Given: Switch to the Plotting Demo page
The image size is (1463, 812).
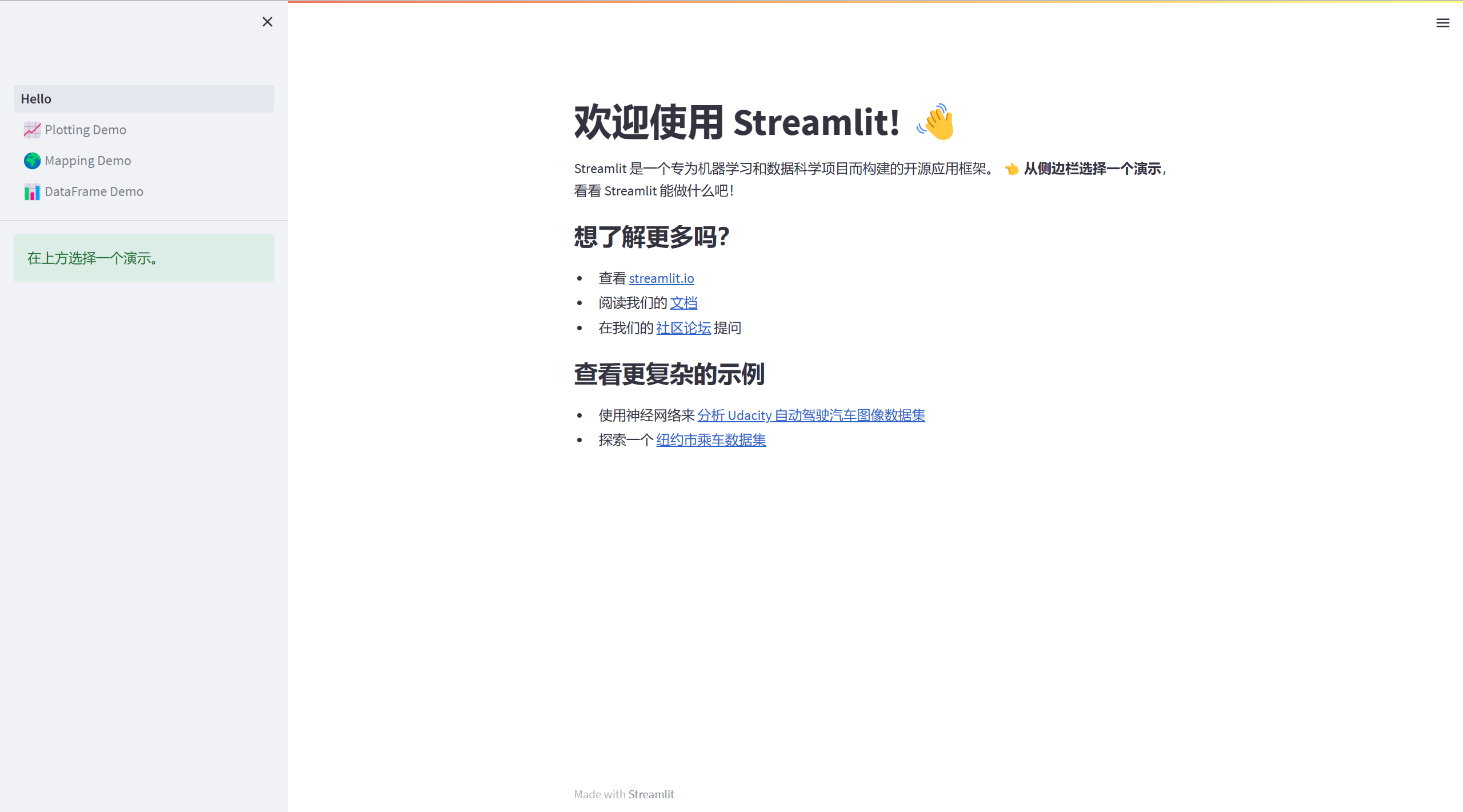Looking at the screenshot, I should coord(85,130).
